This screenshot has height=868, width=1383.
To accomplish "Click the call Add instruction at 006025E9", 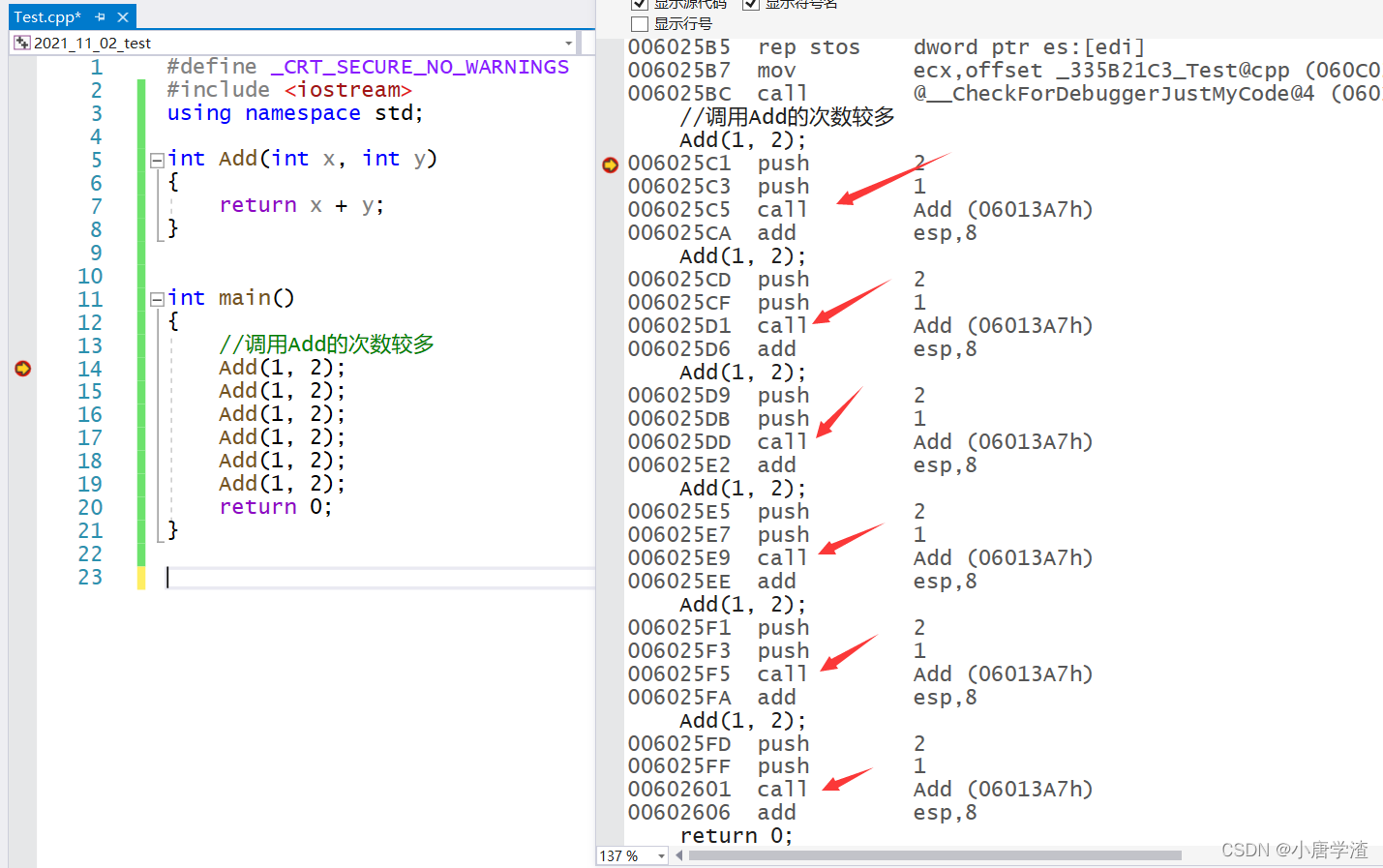I will tap(860, 558).
